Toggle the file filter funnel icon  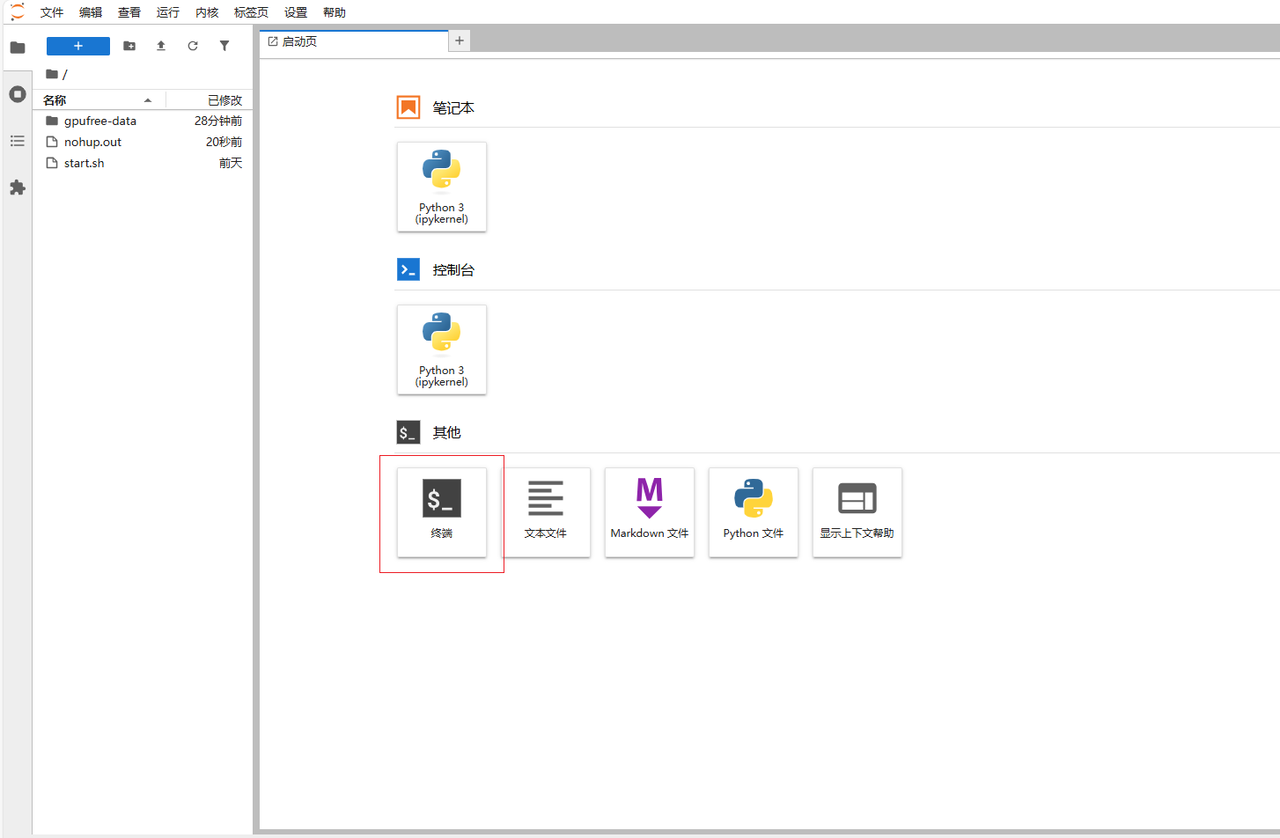coord(224,46)
